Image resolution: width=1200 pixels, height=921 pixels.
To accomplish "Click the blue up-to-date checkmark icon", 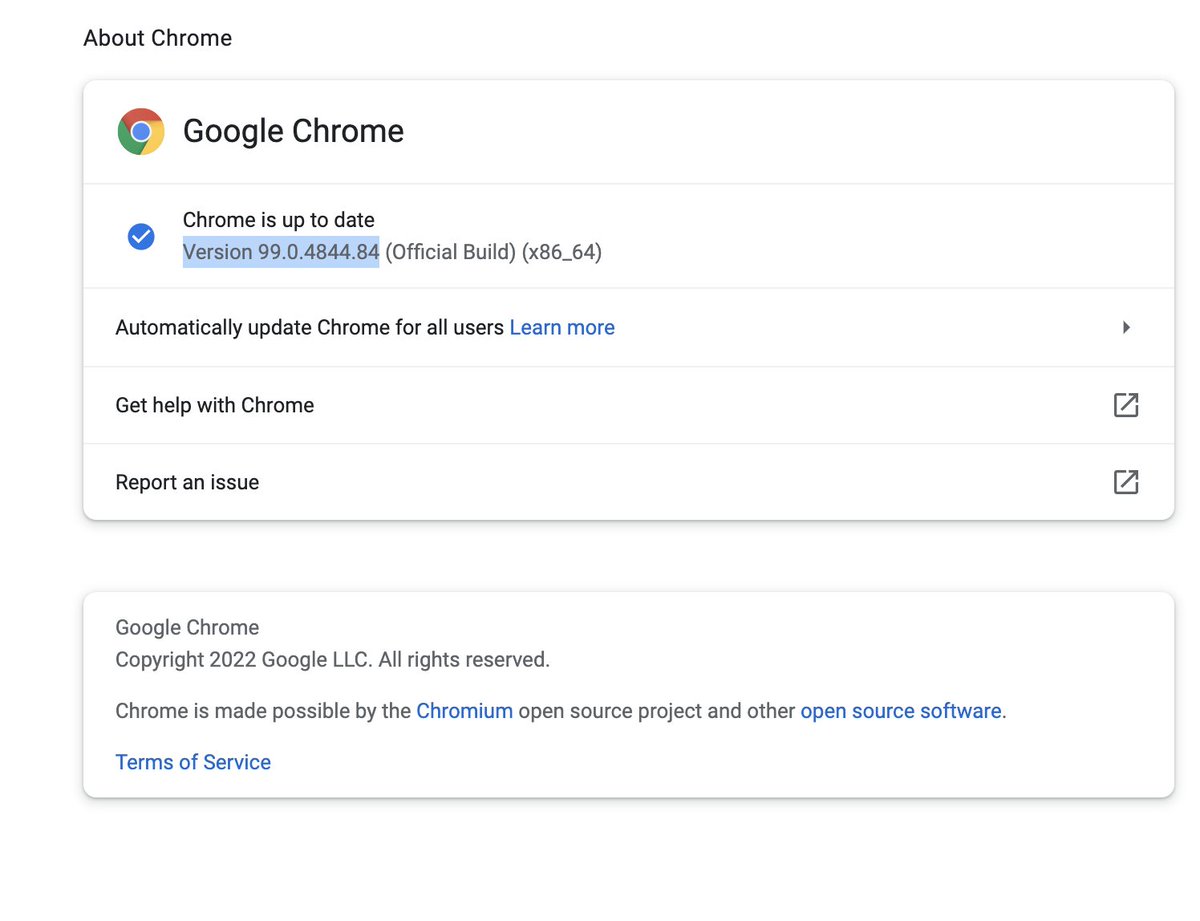I will pyautogui.click(x=141, y=237).
